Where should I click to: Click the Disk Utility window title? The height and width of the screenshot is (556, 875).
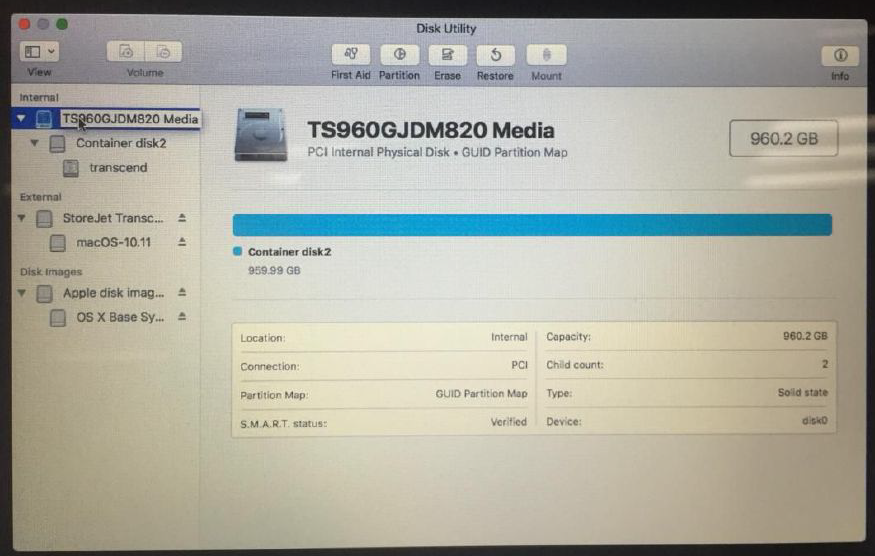pos(446,28)
